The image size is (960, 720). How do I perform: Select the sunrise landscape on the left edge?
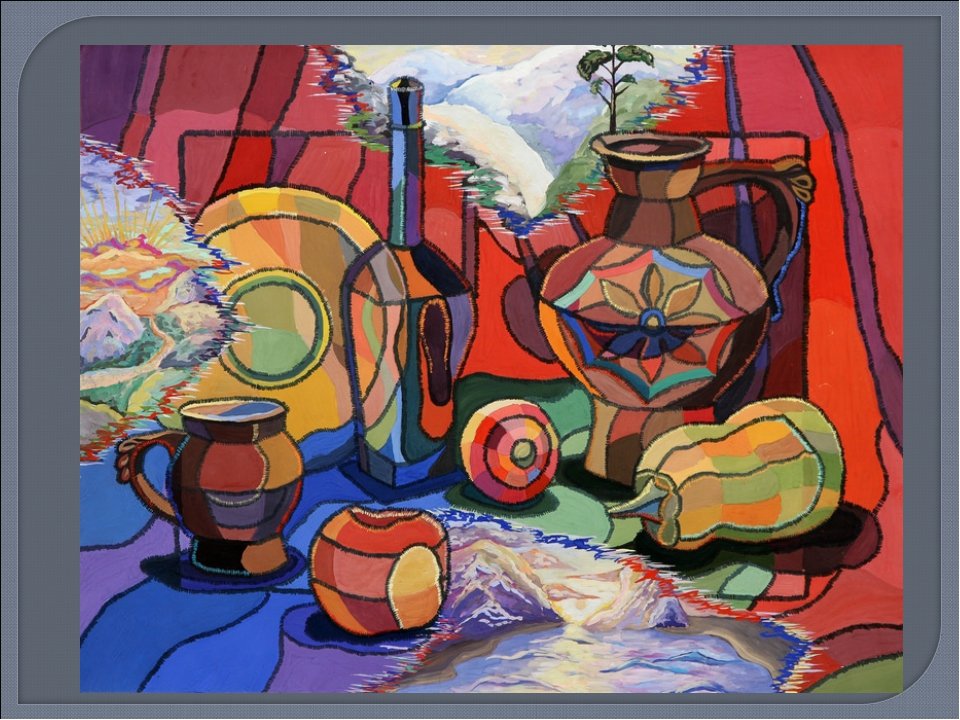coord(130,270)
